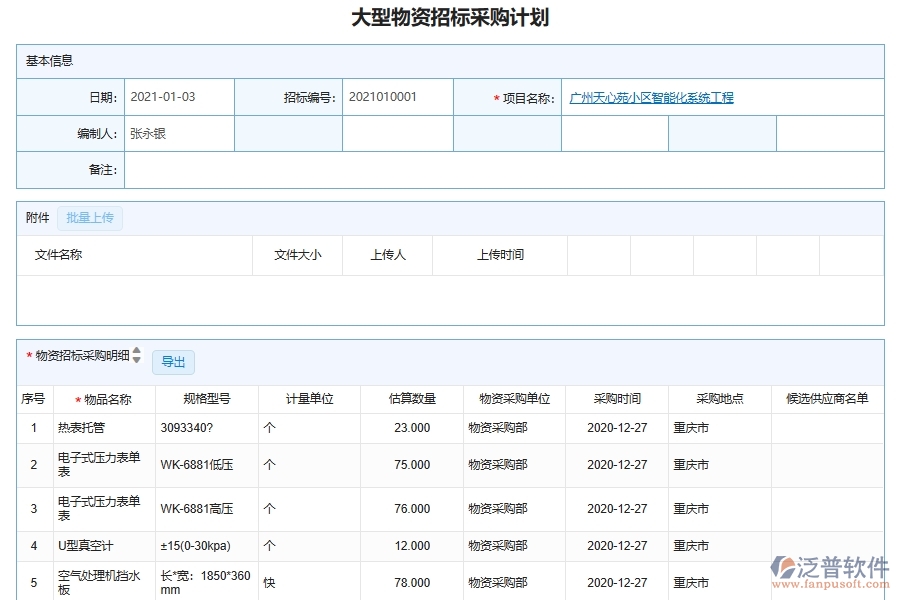This screenshot has width=900, height=600.
Task: Click the 采购时间 column header
Action: coord(617,398)
